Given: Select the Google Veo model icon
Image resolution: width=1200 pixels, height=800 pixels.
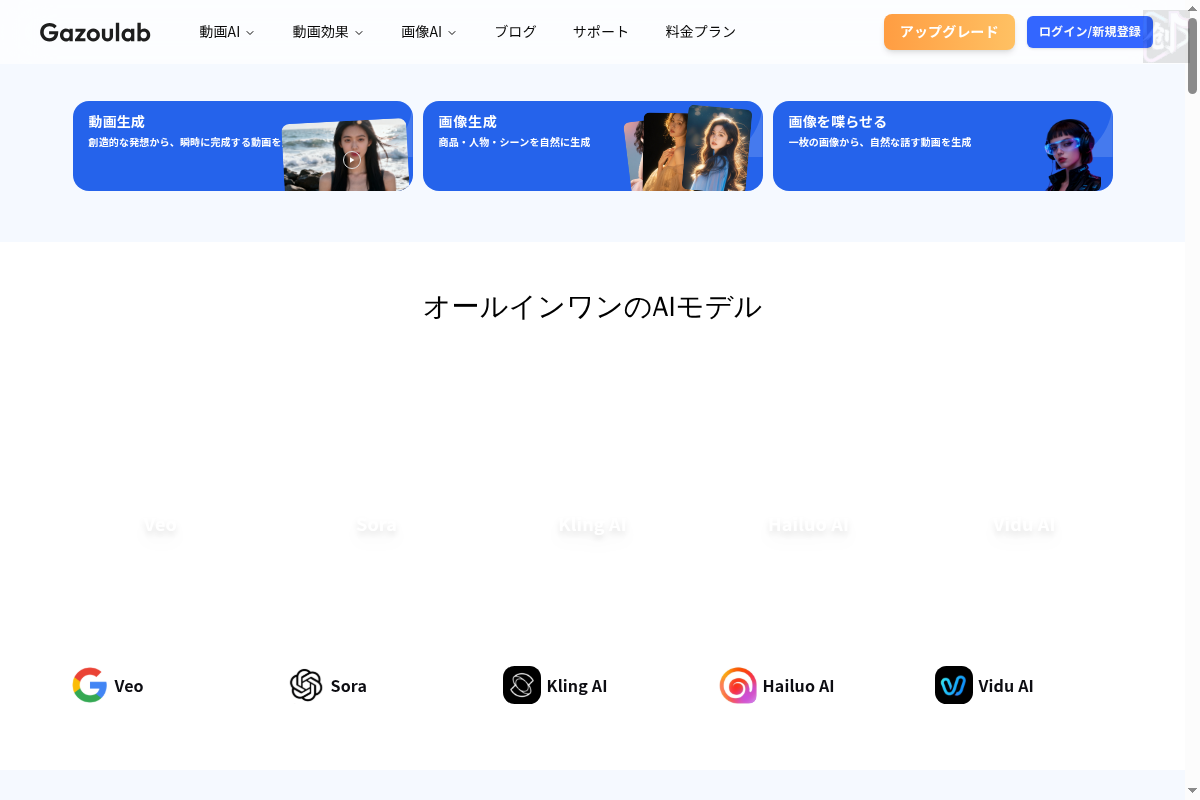Looking at the screenshot, I should coord(89,685).
